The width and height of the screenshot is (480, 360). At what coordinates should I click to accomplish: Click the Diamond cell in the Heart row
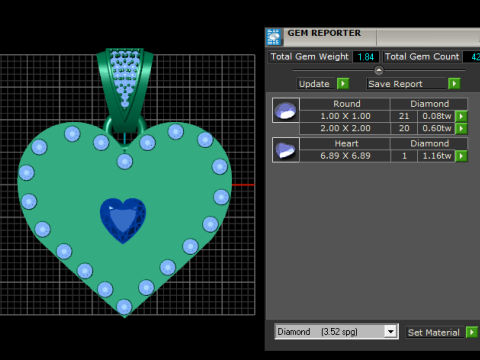tap(429, 144)
